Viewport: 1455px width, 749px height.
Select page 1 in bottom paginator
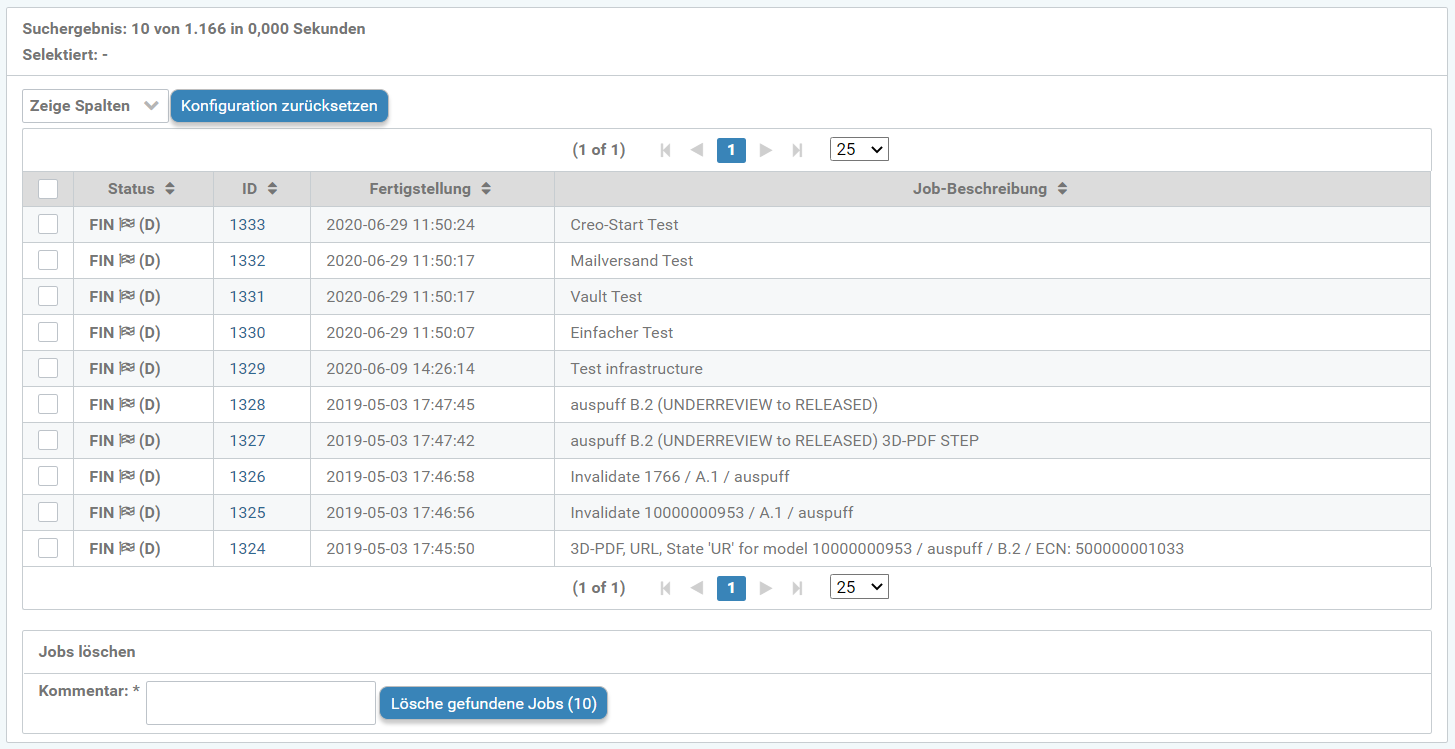(731, 588)
